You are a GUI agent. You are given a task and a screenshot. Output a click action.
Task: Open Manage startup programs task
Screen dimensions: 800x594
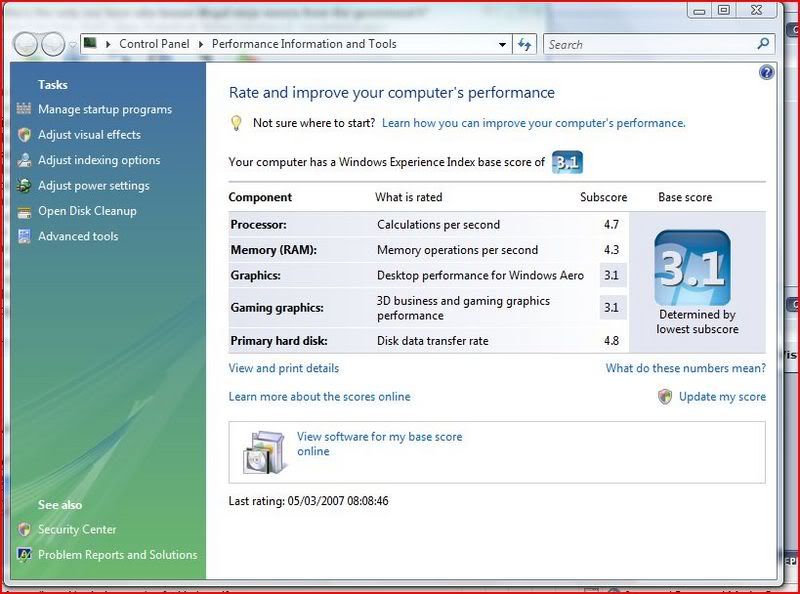pos(105,109)
